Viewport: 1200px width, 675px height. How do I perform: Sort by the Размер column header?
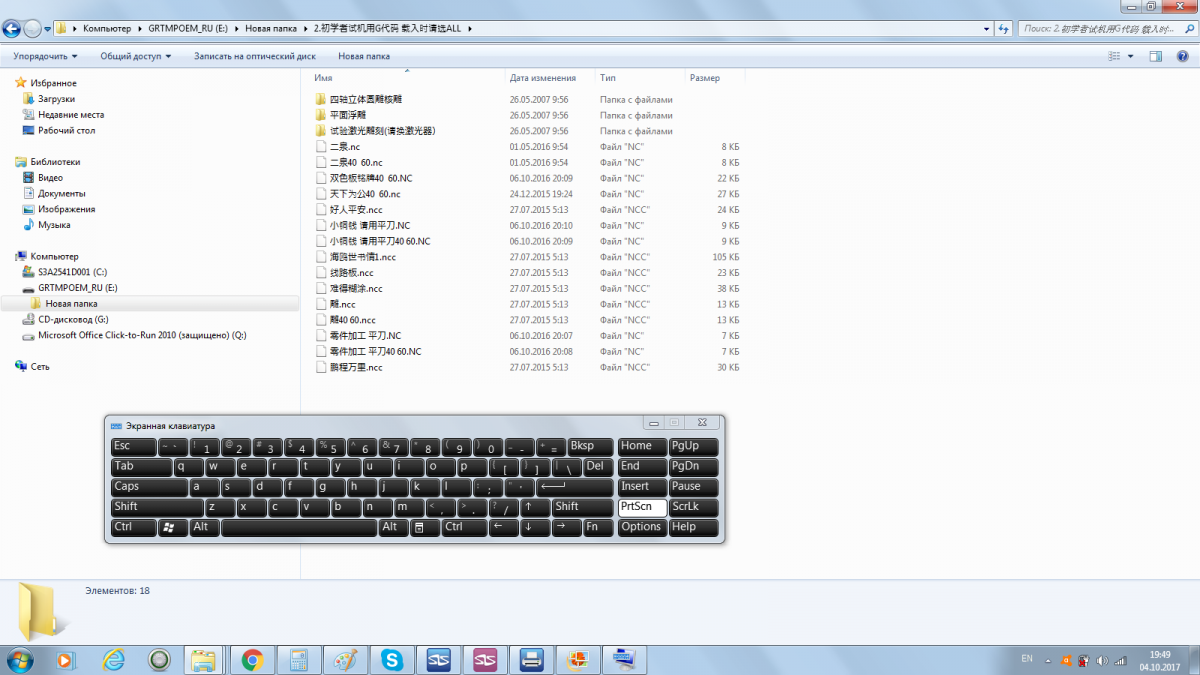pyautogui.click(x=715, y=78)
